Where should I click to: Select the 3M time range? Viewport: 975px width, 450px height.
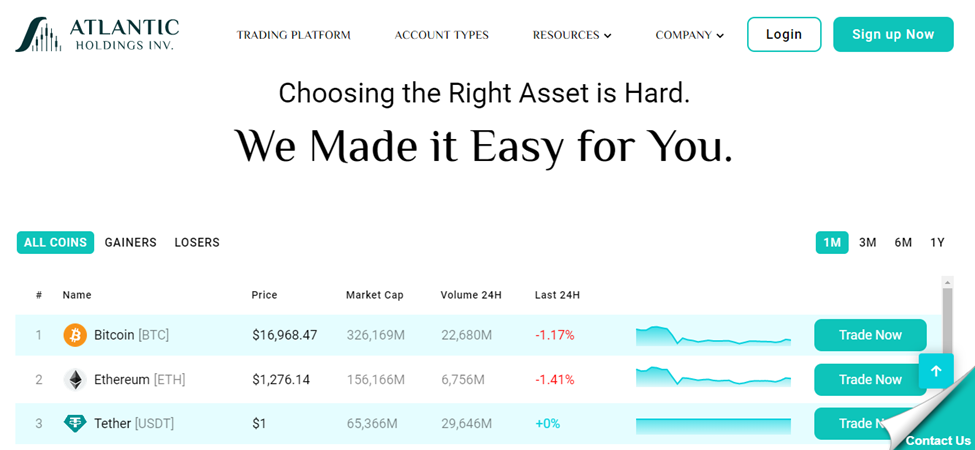point(867,242)
